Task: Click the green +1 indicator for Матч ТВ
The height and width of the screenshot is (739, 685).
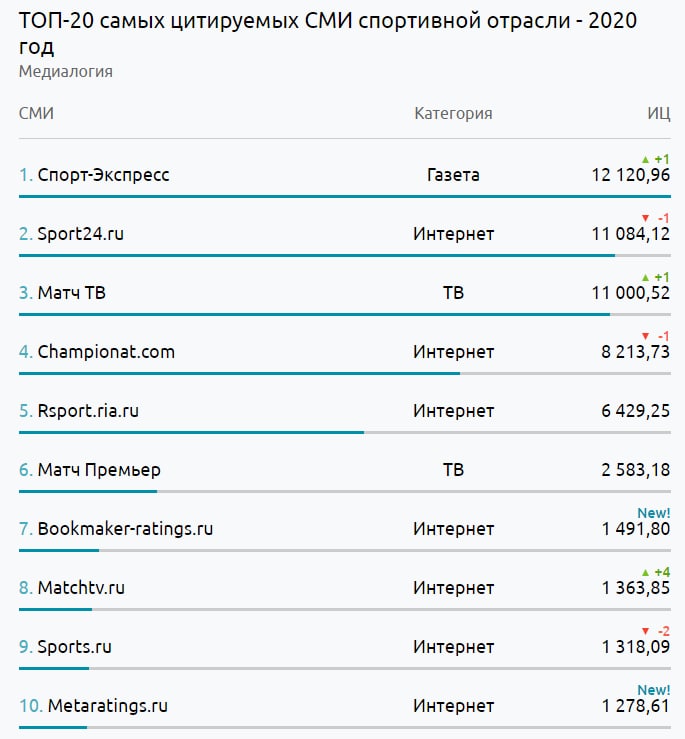Action: 655,277
